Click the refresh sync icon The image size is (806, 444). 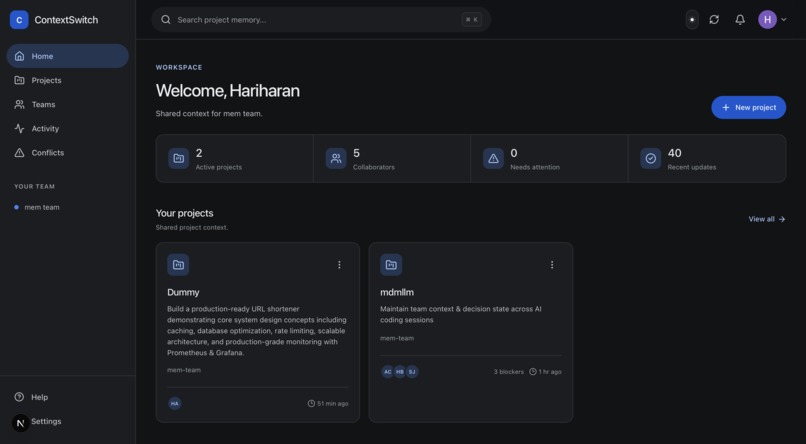[714, 20]
